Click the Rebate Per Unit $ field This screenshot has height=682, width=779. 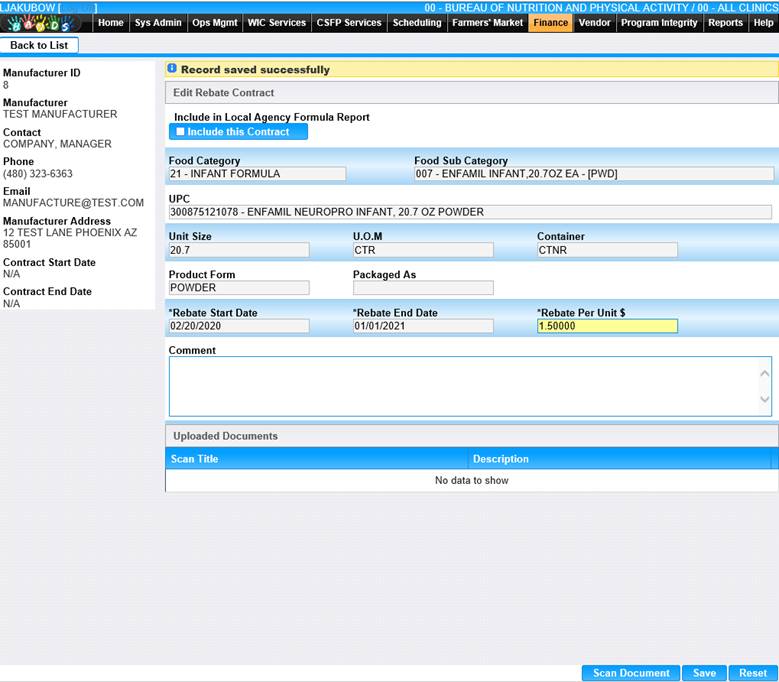coord(607,326)
